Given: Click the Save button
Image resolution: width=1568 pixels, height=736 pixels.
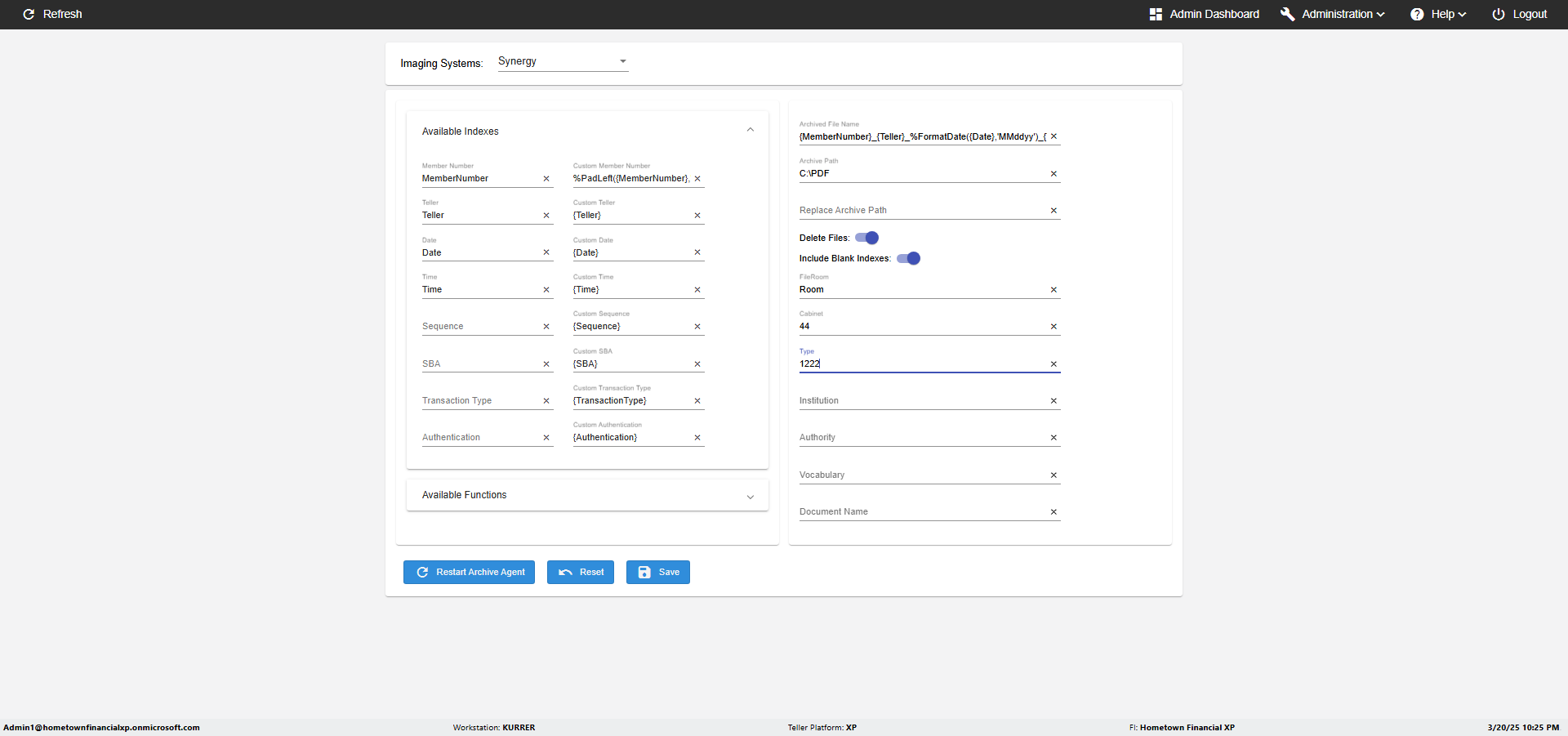Looking at the screenshot, I should (657, 572).
